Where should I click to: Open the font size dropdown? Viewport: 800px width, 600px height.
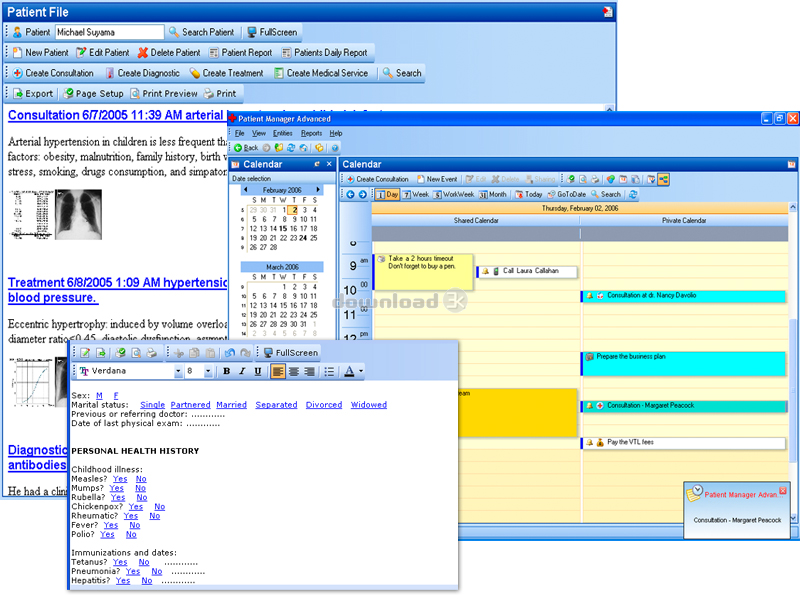pyautogui.click(x=208, y=371)
